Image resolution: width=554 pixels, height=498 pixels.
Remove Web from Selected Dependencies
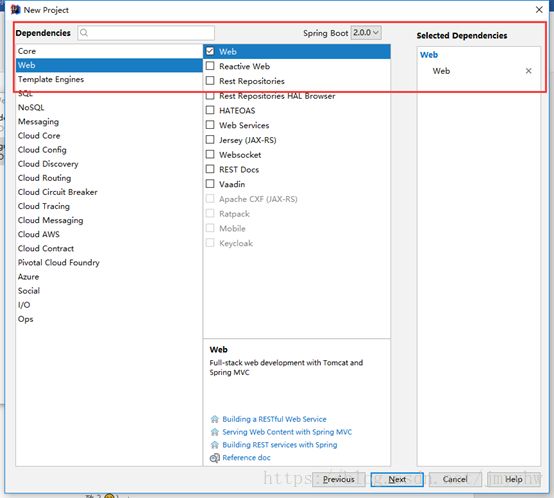coord(528,71)
